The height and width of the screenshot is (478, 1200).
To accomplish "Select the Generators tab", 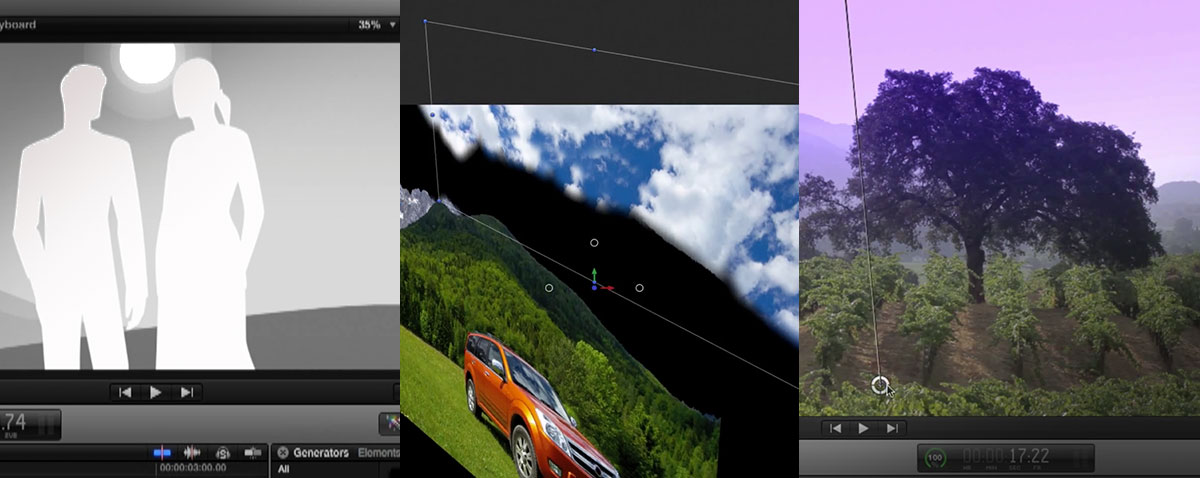I will pyautogui.click(x=321, y=453).
